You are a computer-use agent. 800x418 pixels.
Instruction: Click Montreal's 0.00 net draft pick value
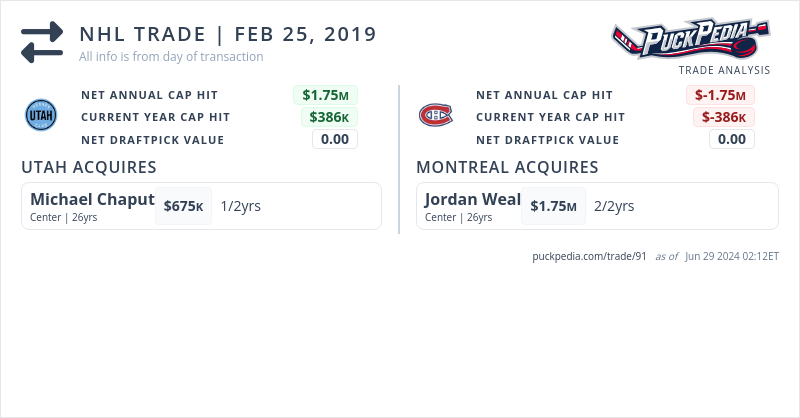click(x=732, y=139)
